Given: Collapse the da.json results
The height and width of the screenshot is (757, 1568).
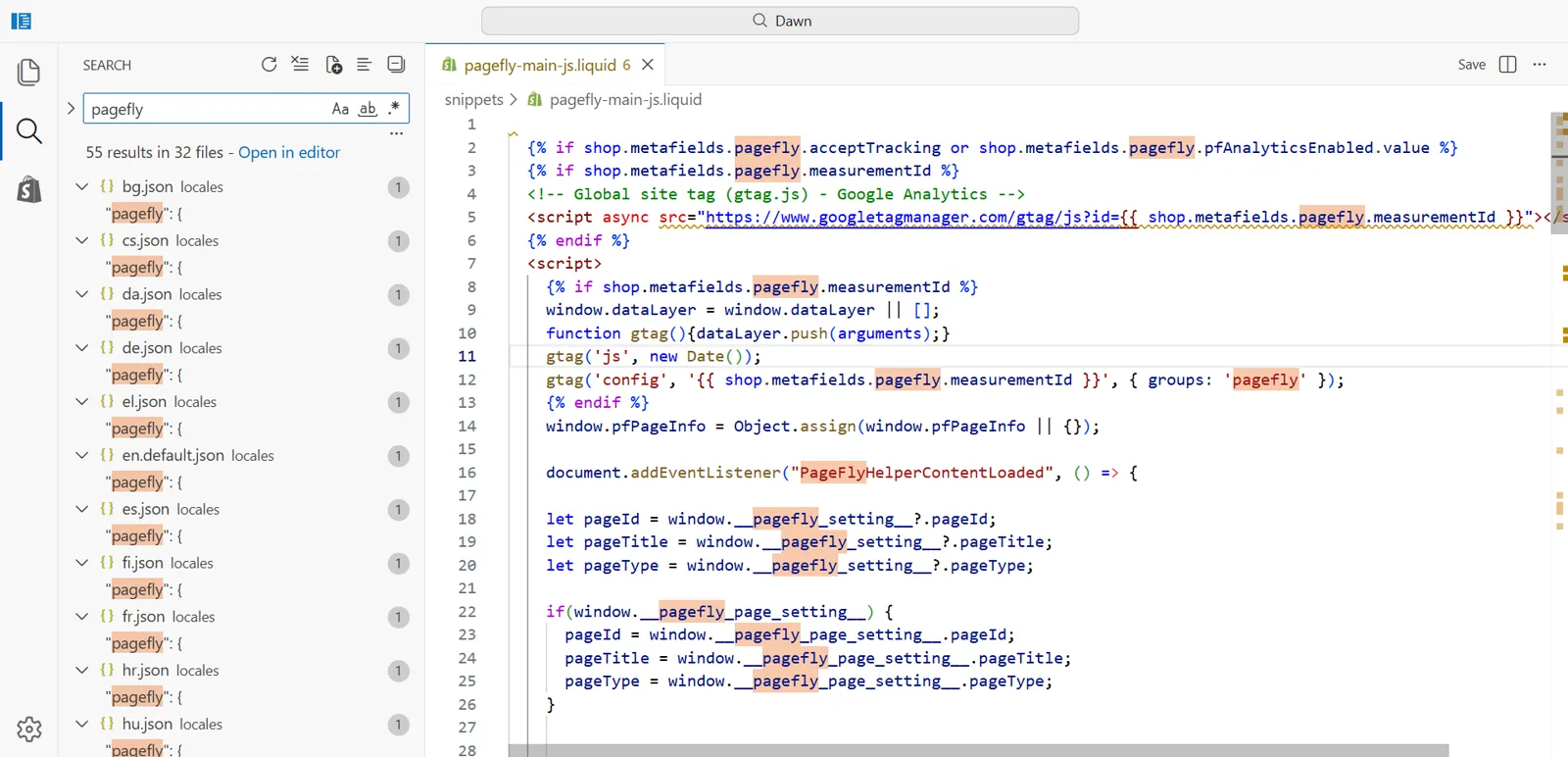Looking at the screenshot, I should [x=82, y=294].
